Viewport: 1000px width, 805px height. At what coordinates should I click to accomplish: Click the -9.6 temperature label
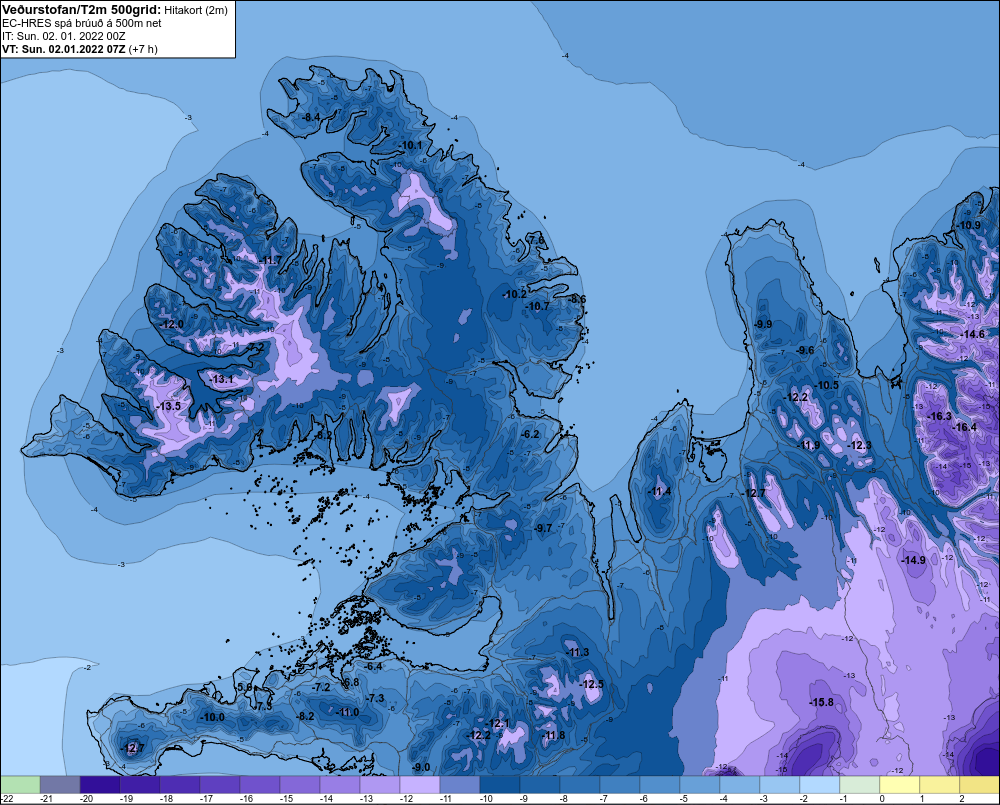pyautogui.click(x=806, y=350)
